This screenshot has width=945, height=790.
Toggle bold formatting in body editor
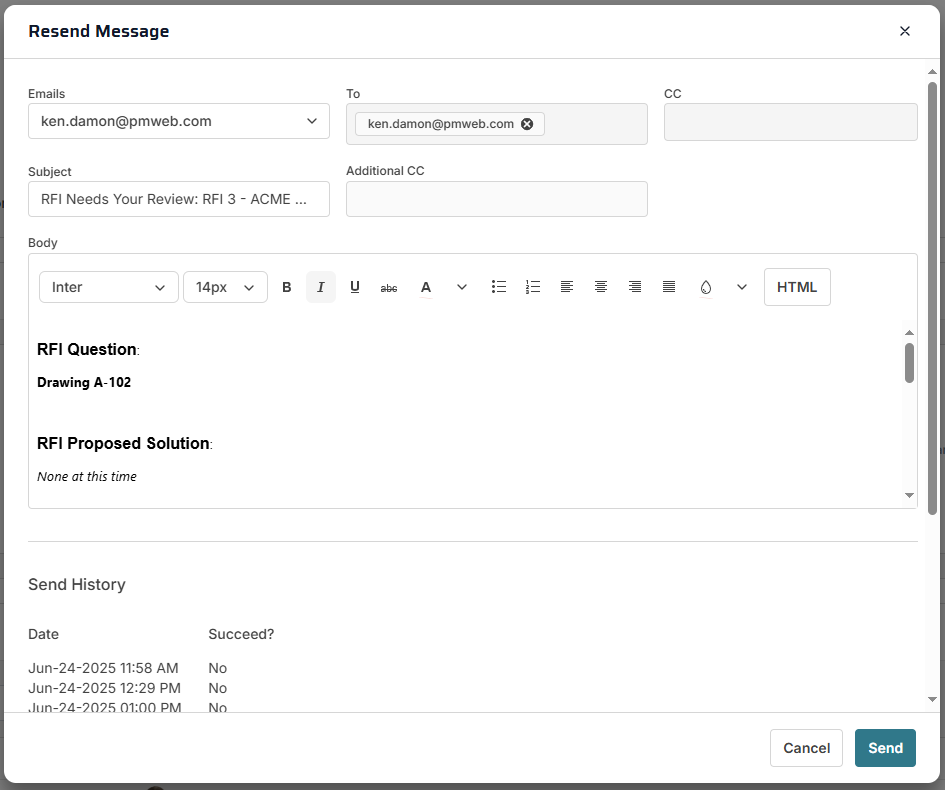point(287,287)
